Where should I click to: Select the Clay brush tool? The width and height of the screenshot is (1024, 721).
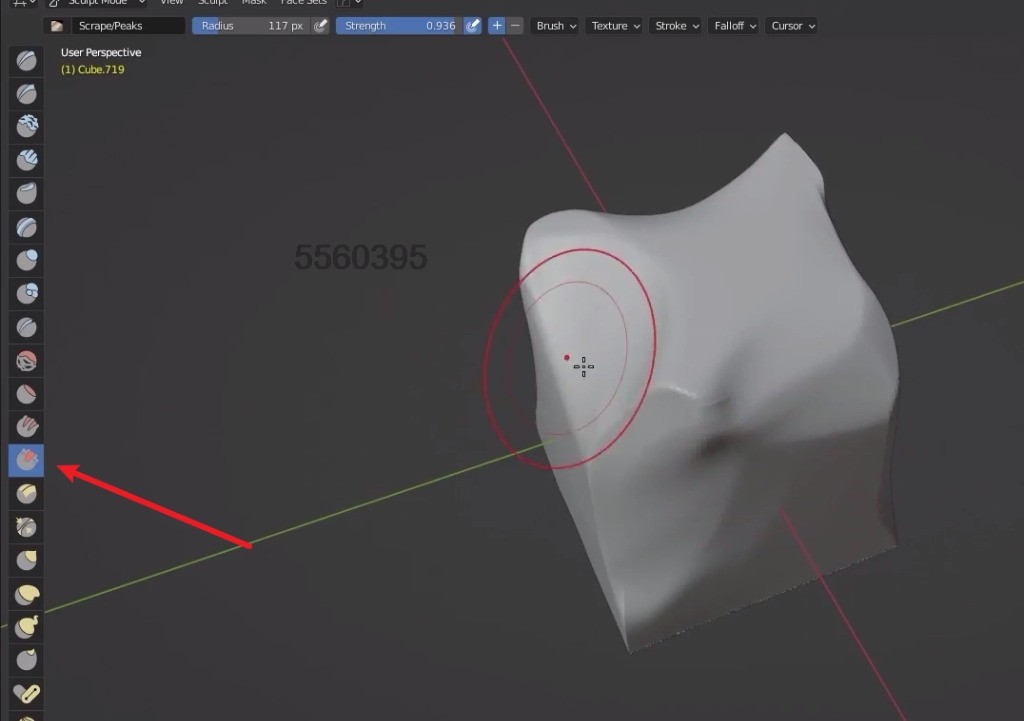click(x=26, y=127)
